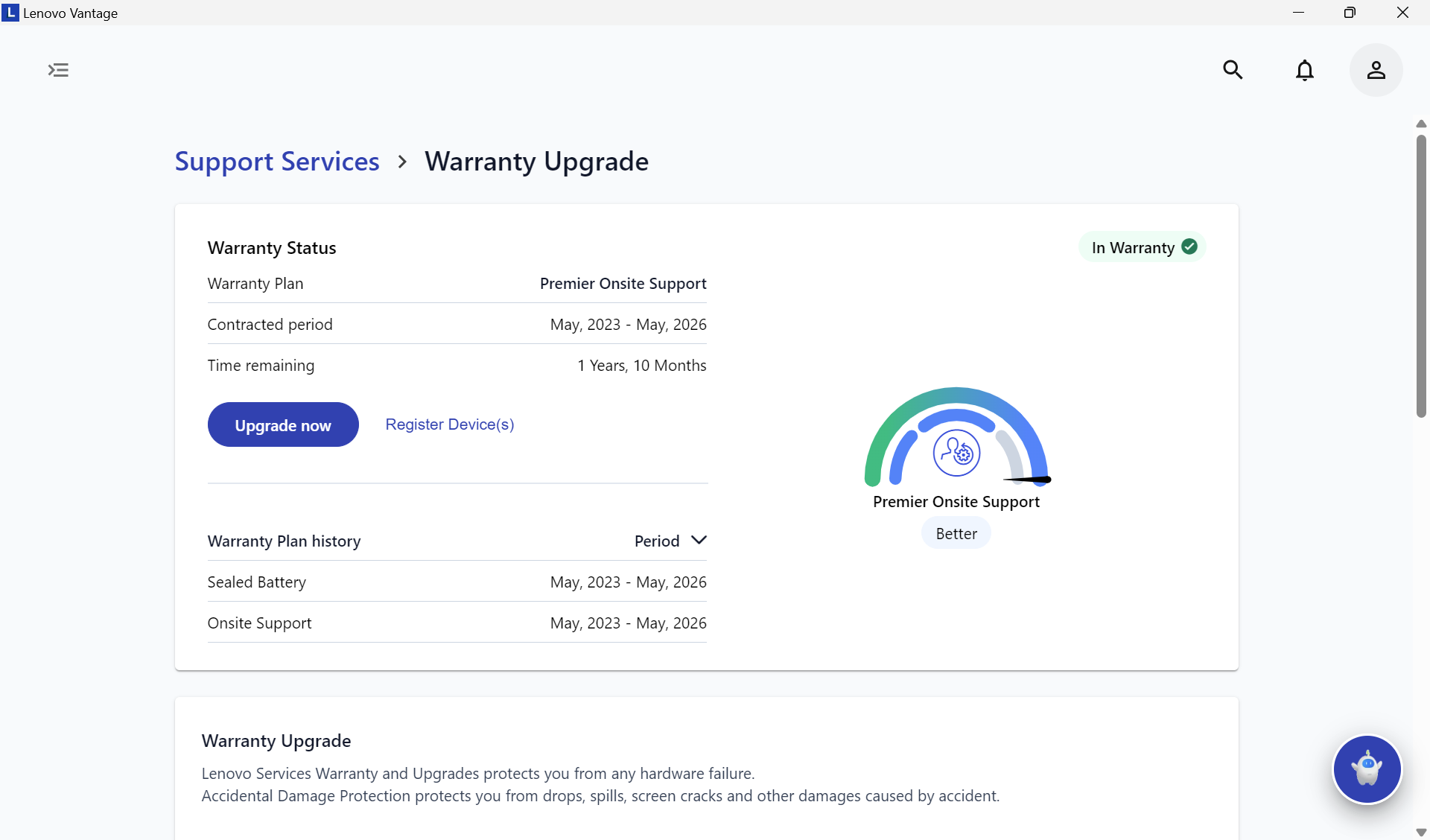Navigate back via Support Services breadcrumb
1430x840 pixels.
point(277,162)
